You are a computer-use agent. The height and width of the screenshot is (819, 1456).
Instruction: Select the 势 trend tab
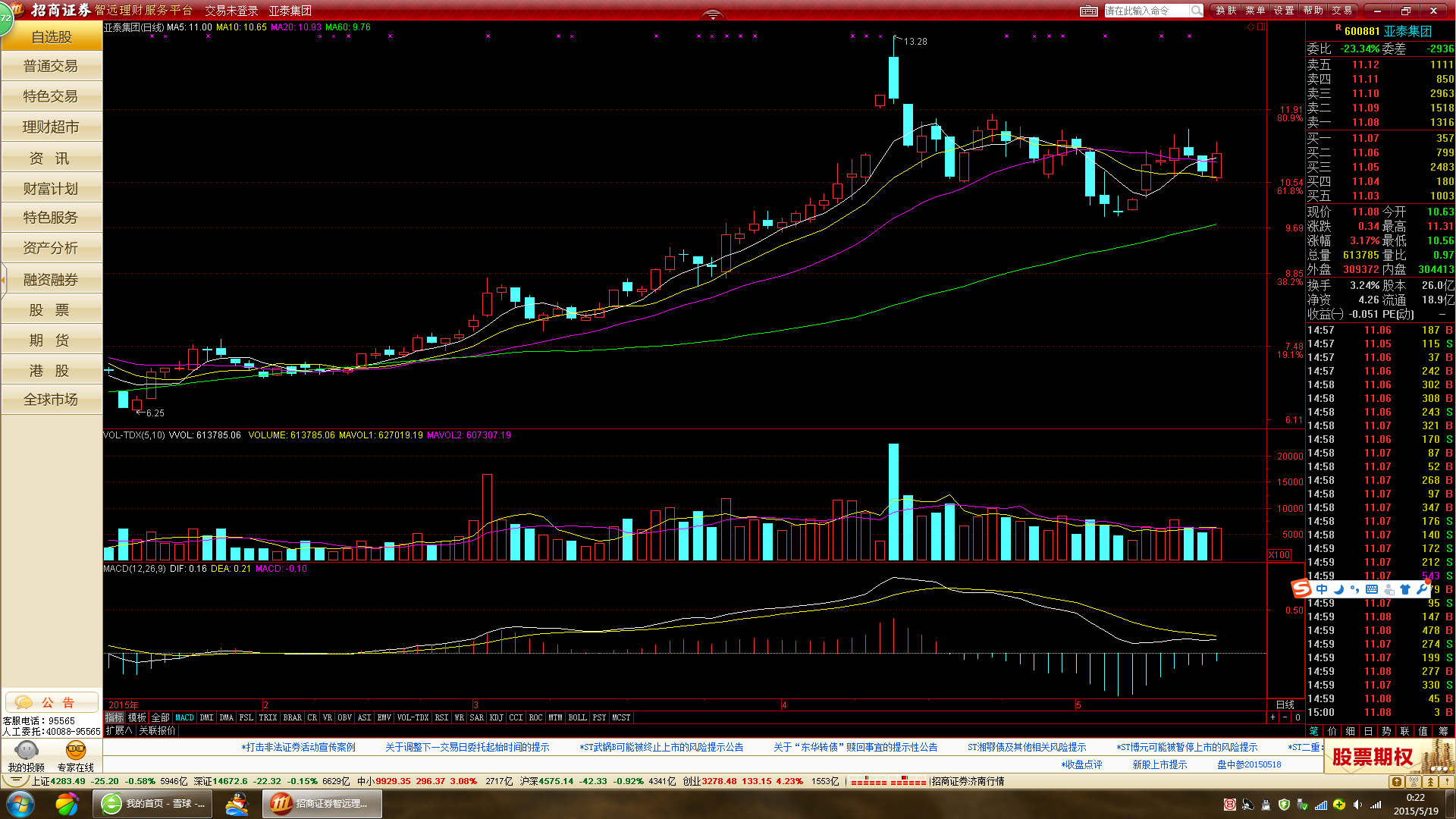pyautogui.click(x=1387, y=731)
